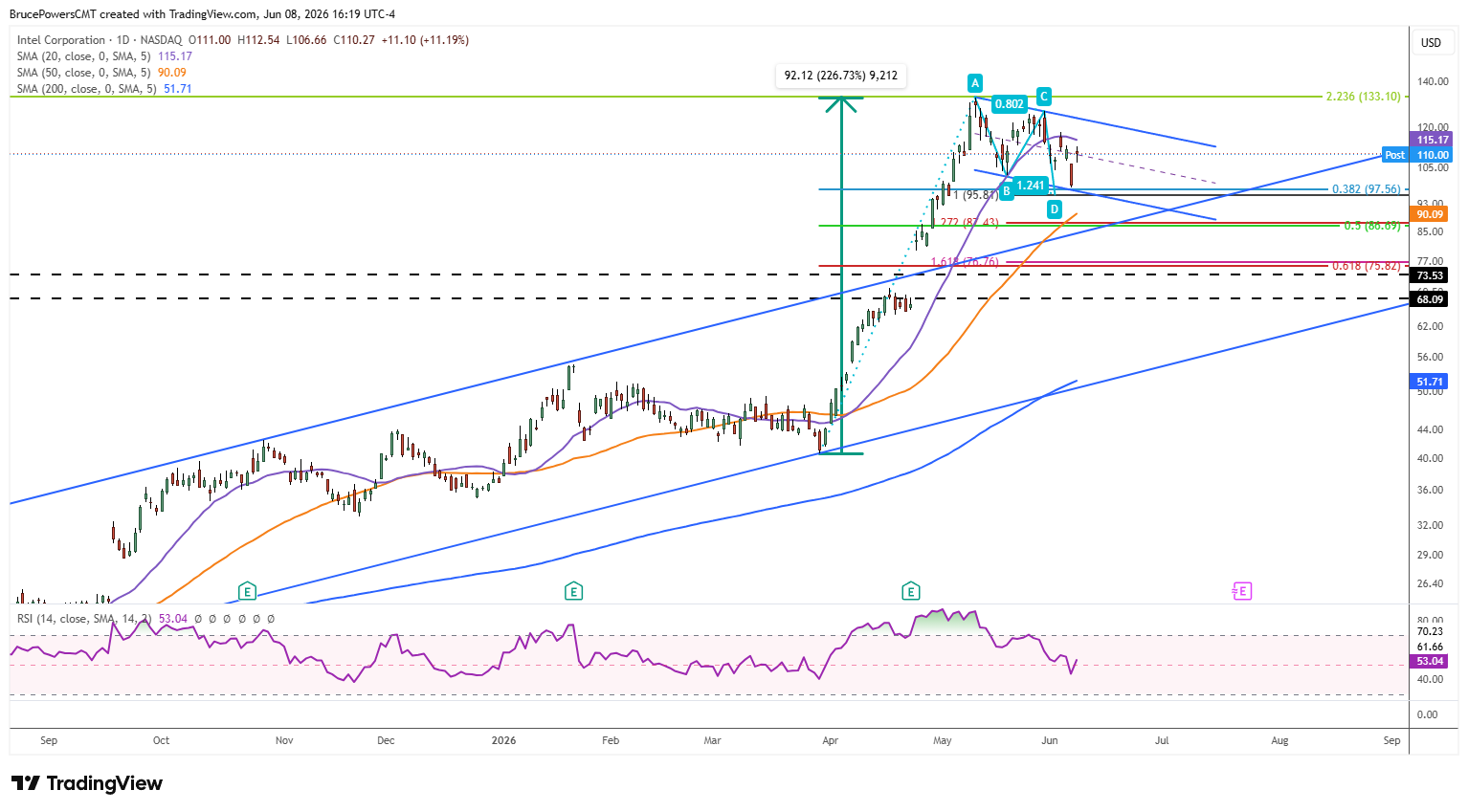1468x812 pixels.
Task: Click the black 68.09 price tag
Action: (x=1430, y=299)
